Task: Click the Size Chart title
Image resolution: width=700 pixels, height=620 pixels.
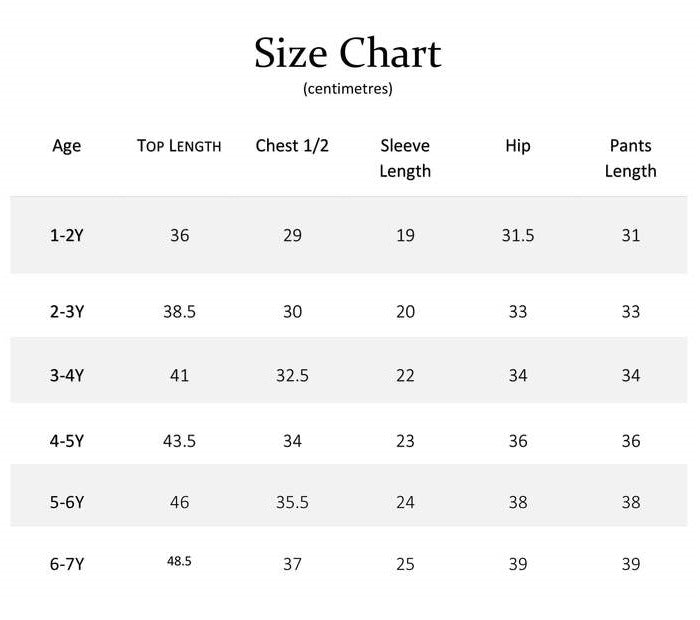Action: [347, 53]
